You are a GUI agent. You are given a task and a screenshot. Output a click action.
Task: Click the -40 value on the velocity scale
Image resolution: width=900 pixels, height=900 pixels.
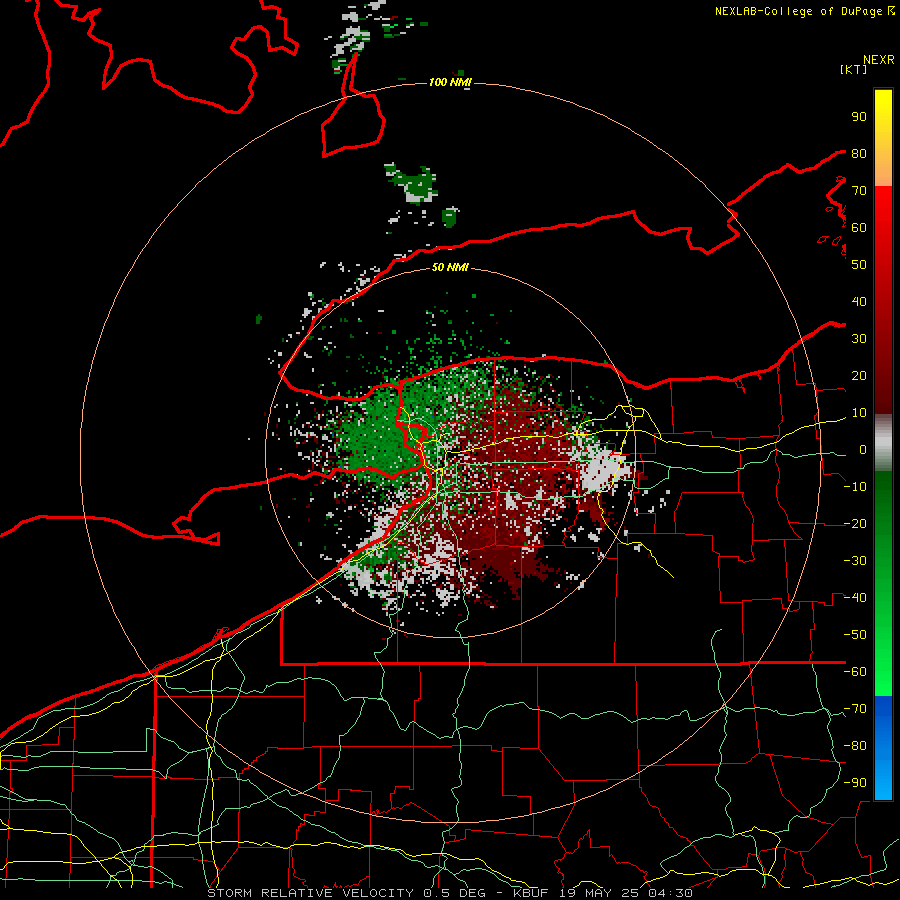click(x=855, y=598)
